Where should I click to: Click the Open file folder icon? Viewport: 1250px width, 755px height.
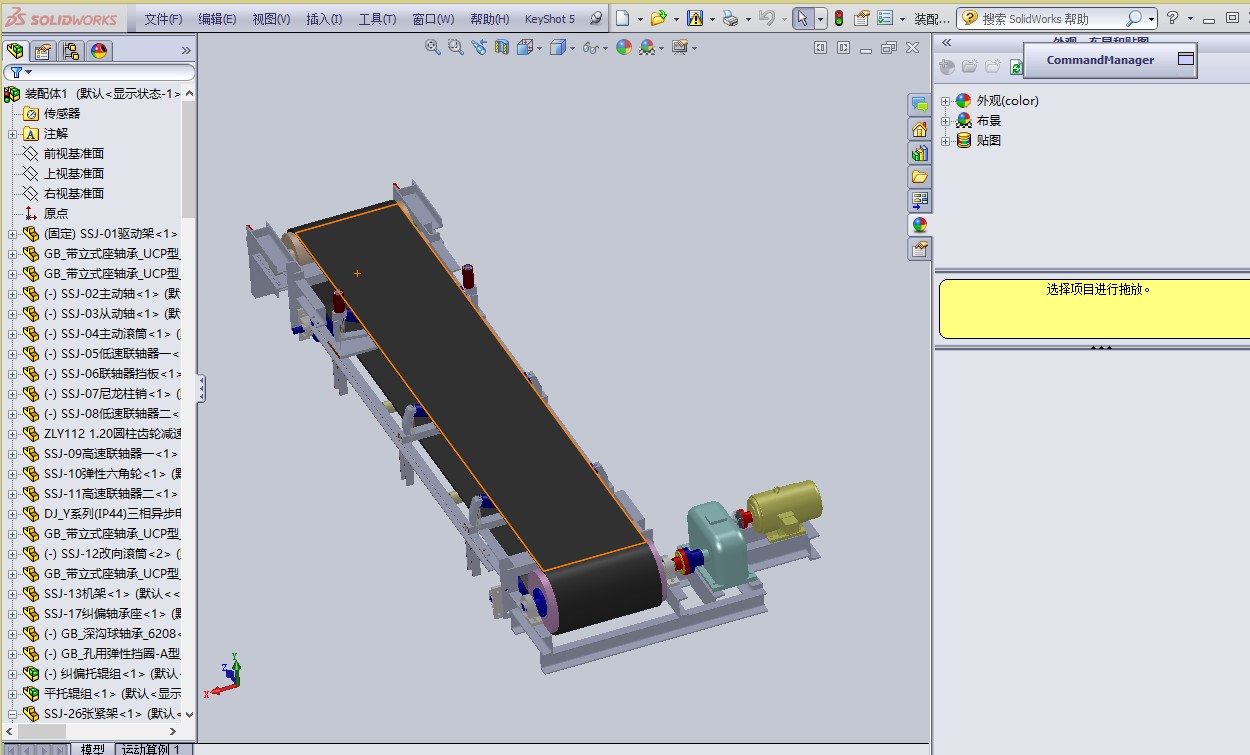658,18
